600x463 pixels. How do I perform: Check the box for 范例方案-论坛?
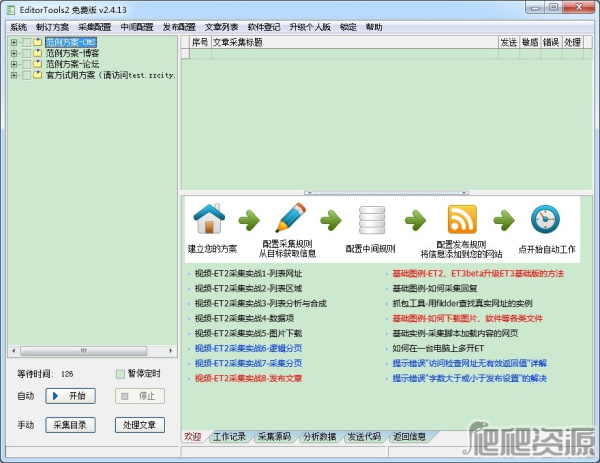point(26,64)
